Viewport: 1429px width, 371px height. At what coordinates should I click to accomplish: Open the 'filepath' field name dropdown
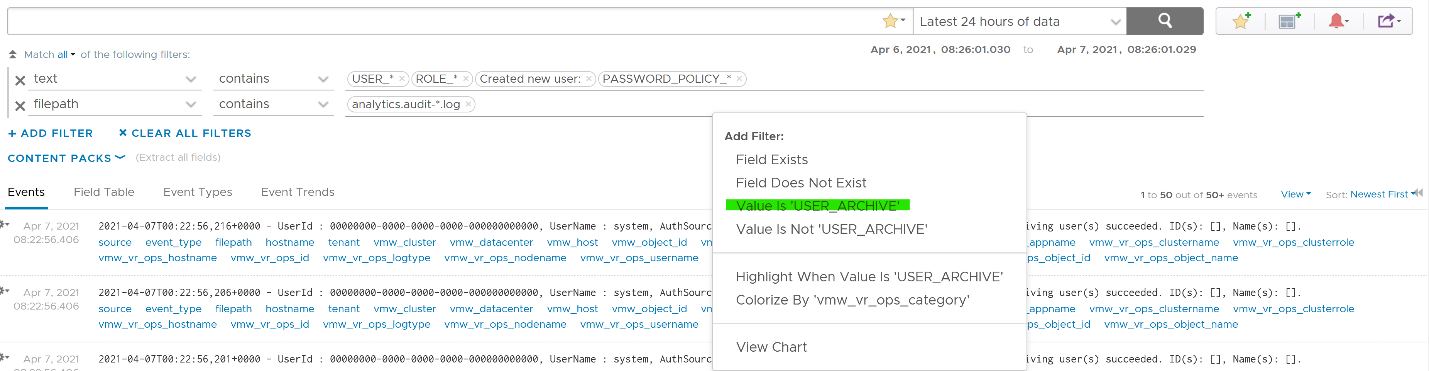pos(116,104)
